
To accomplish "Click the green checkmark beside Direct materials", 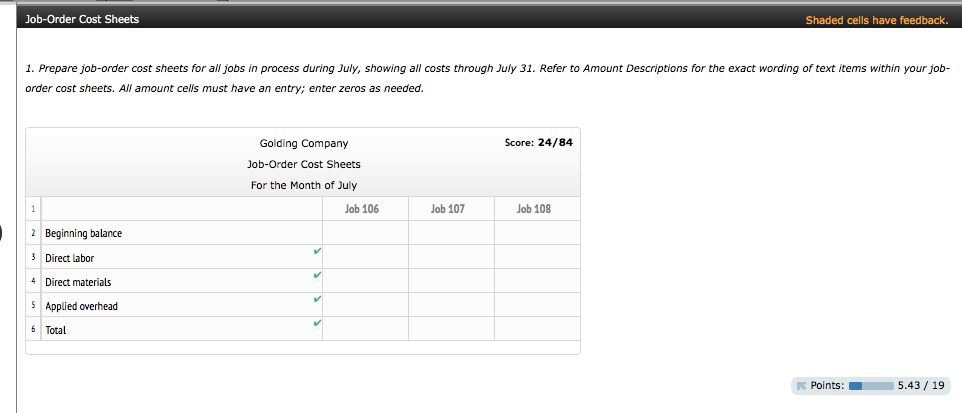I will click(316, 275).
